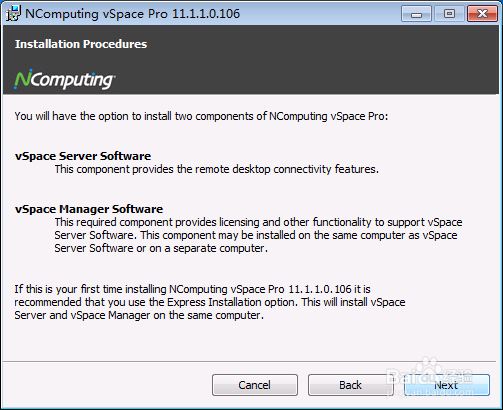
Task: Go Back to the previous installer step
Action: (x=350, y=385)
